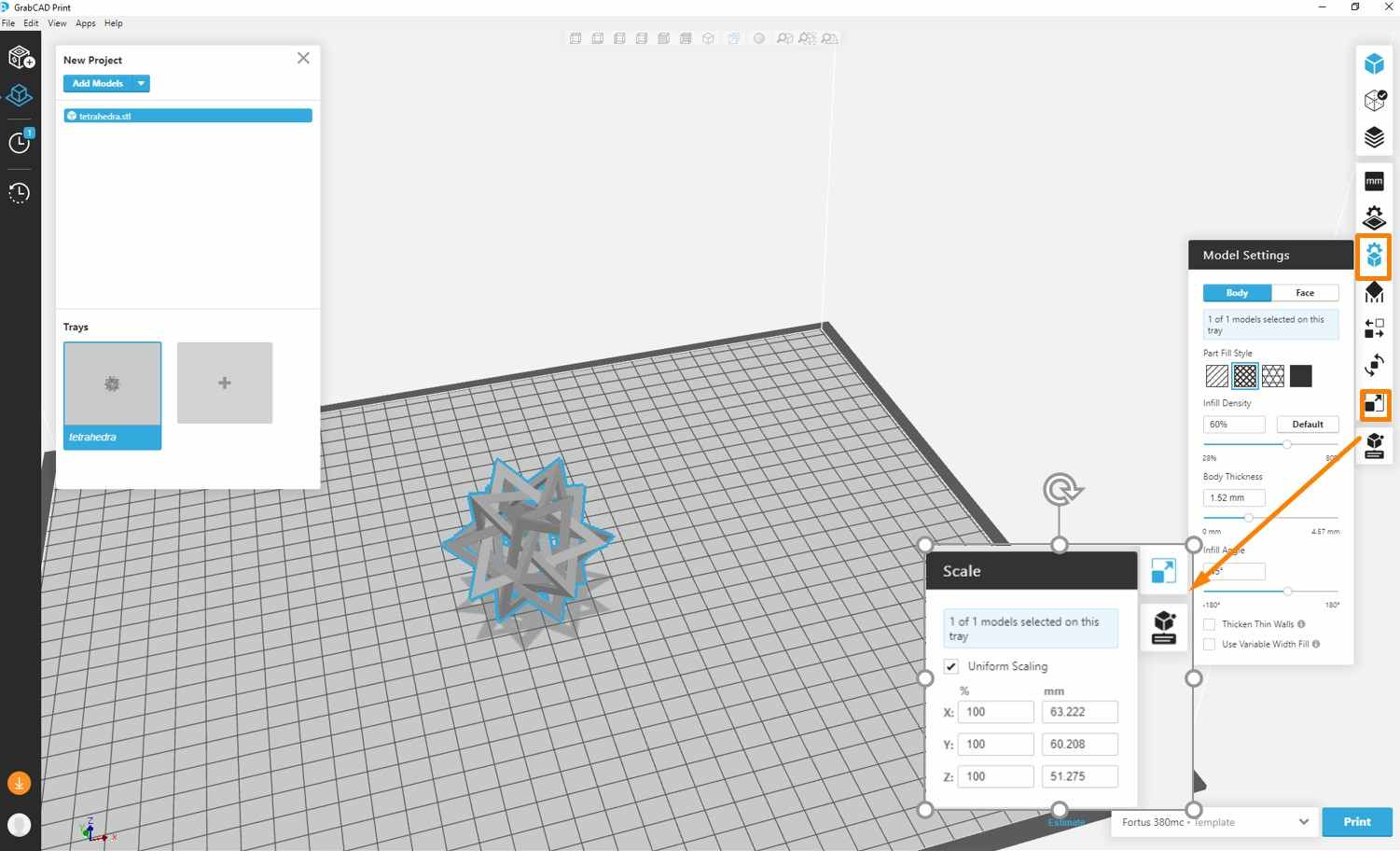Click the orange download icon in left sidebar
Viewport: 1400px width, 851px height.
(x=19, y=784)
